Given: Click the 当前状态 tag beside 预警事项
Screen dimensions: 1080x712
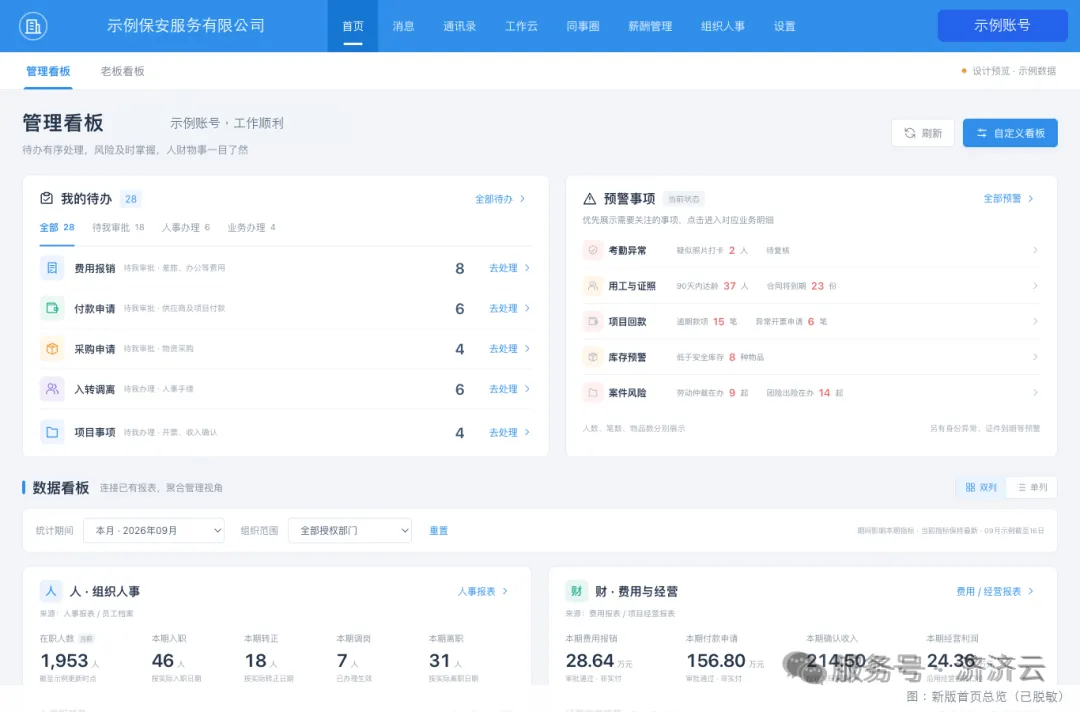Looking at the screenshot, I should (x=683, y=199).
